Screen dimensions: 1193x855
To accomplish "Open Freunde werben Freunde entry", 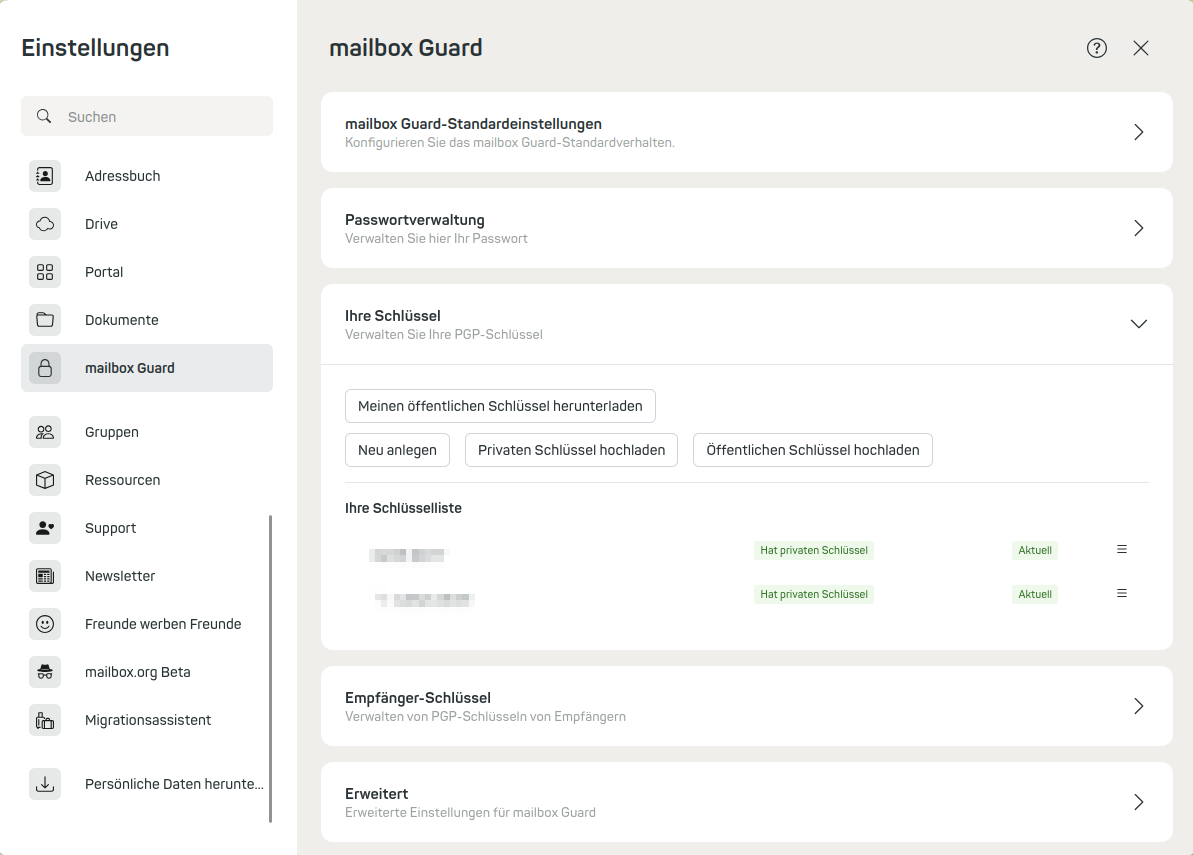I will (147, 624).
